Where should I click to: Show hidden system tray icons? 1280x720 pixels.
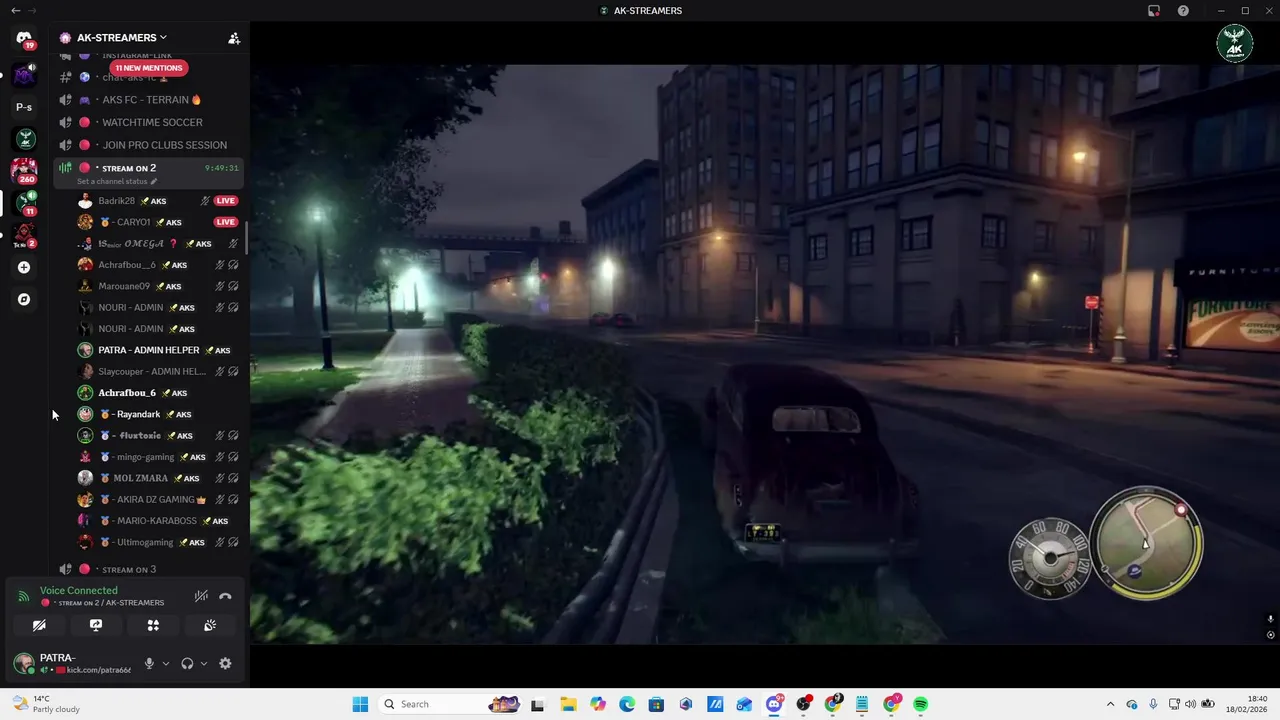point(1110,704)
